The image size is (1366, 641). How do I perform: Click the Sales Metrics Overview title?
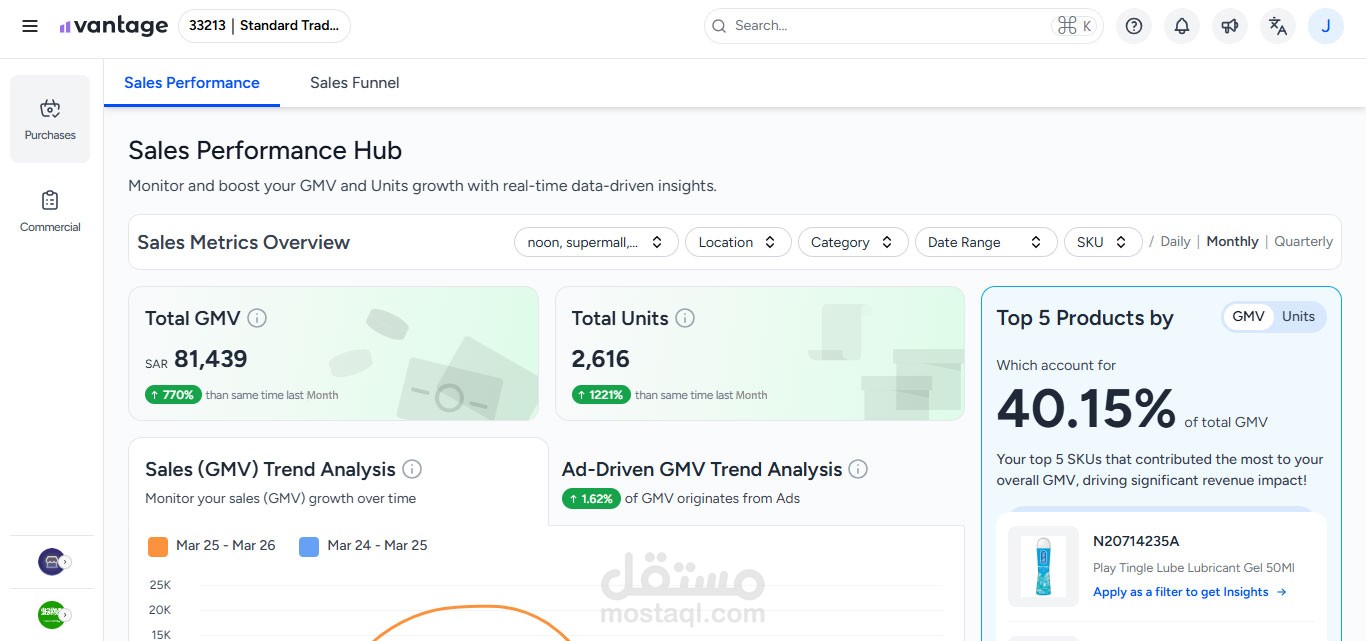pyautogui.click(x=244, y=242)
